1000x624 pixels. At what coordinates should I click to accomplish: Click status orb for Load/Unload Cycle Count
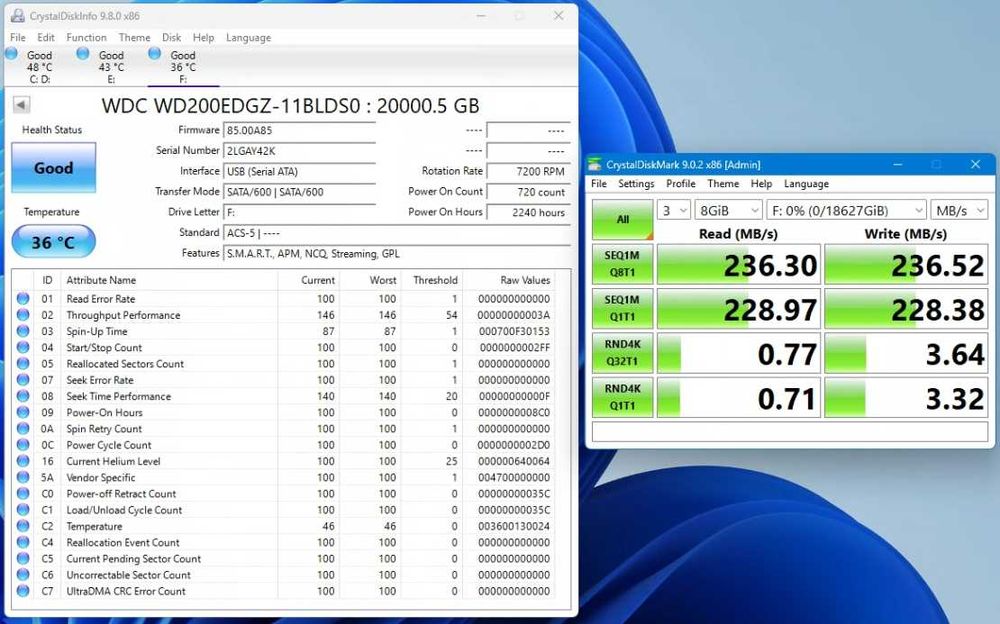(x=23, y=510)
